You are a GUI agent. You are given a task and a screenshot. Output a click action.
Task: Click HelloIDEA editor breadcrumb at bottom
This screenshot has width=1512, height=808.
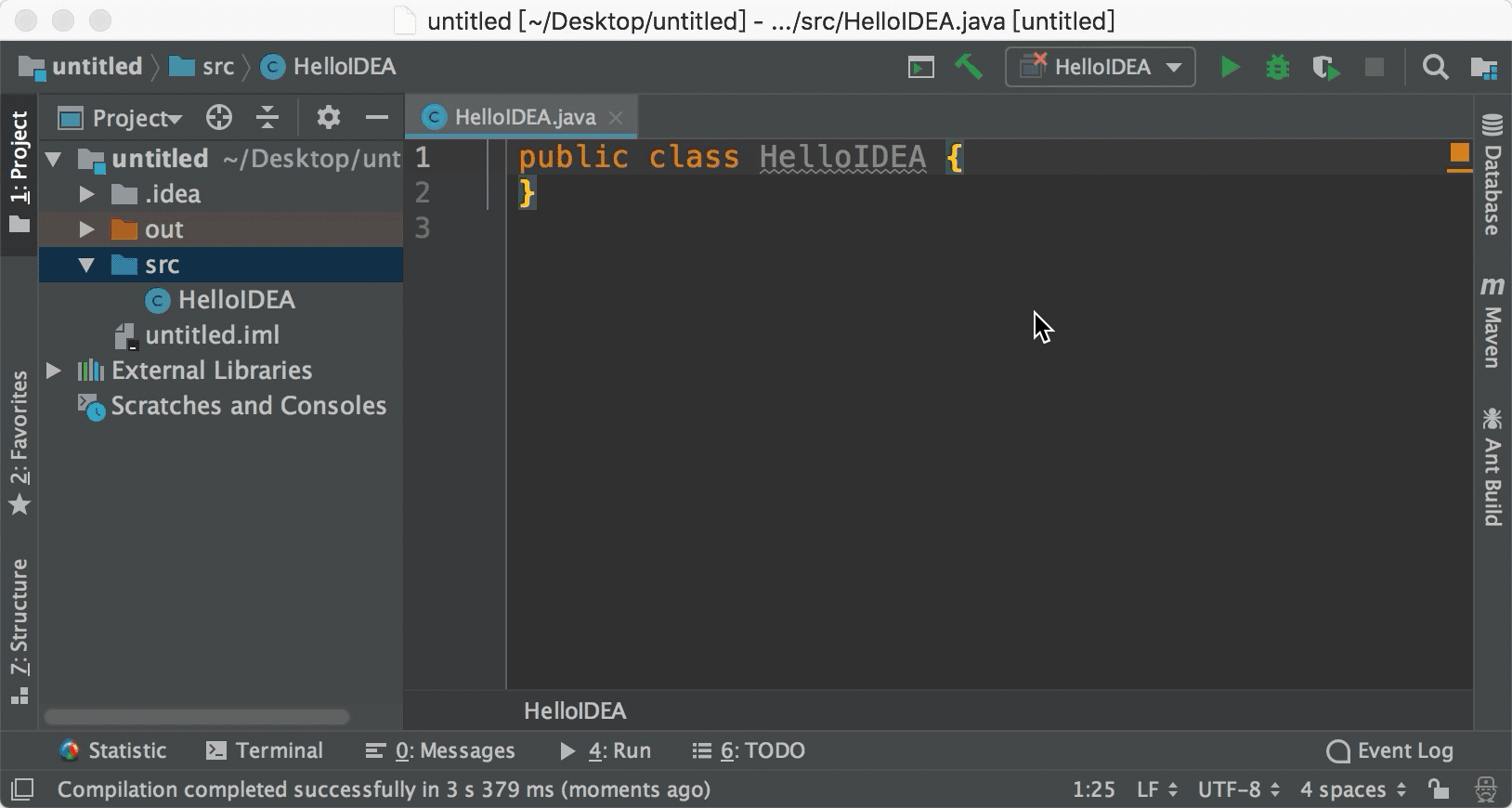coord(575,711)
